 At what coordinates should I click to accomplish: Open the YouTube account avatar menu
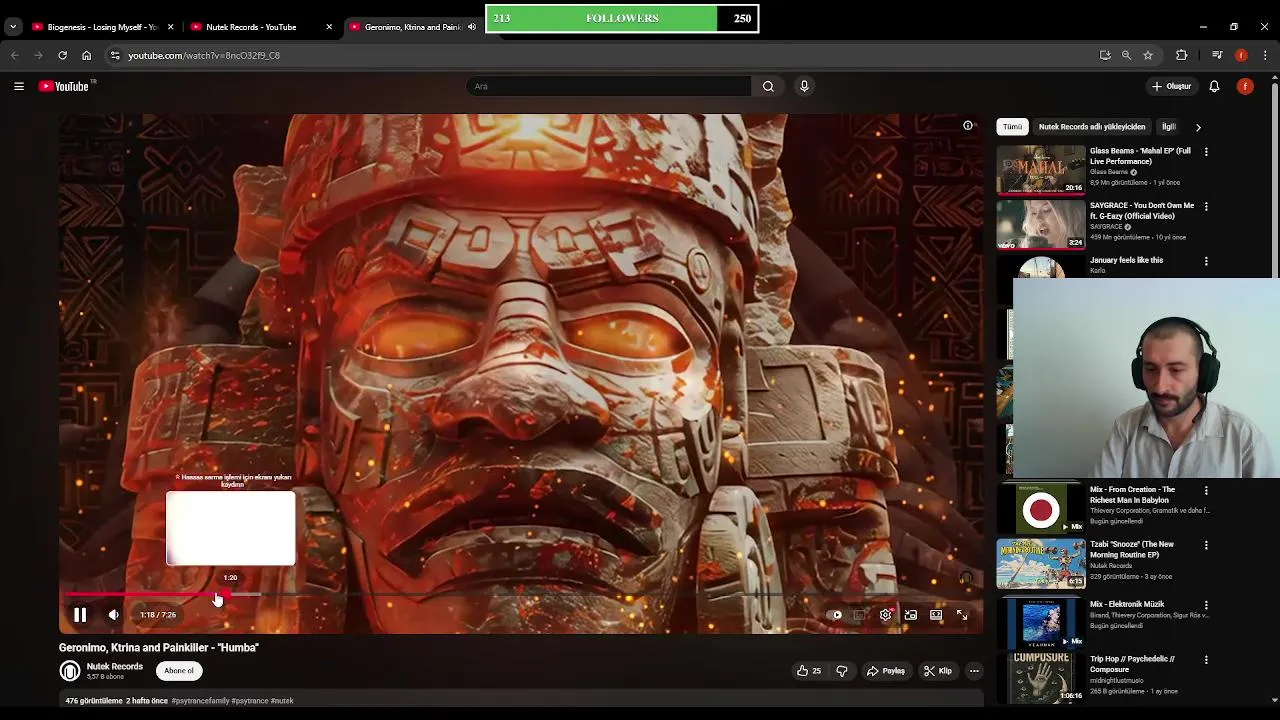pyautogui.click(x=1245, y=86)
